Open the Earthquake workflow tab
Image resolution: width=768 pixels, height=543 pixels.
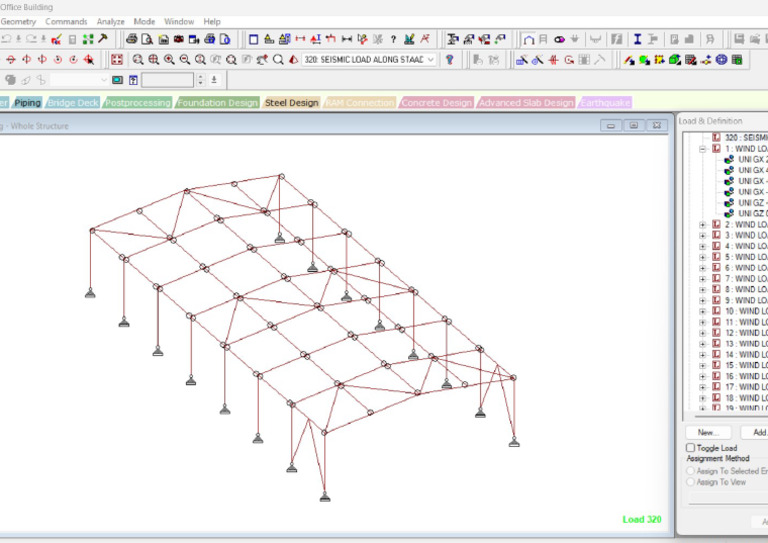click(605, 103)
